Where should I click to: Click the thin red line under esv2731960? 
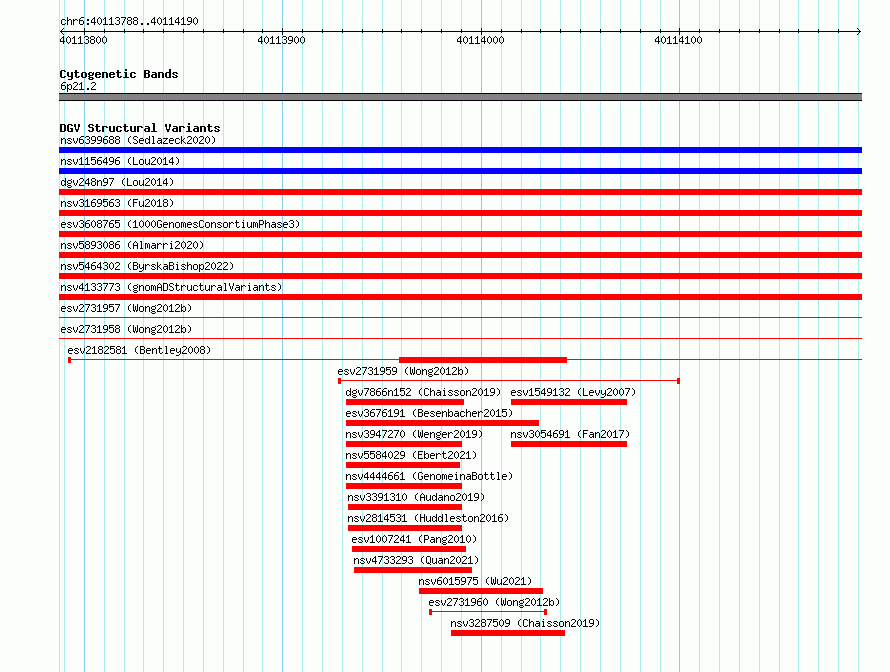[488, 612]
